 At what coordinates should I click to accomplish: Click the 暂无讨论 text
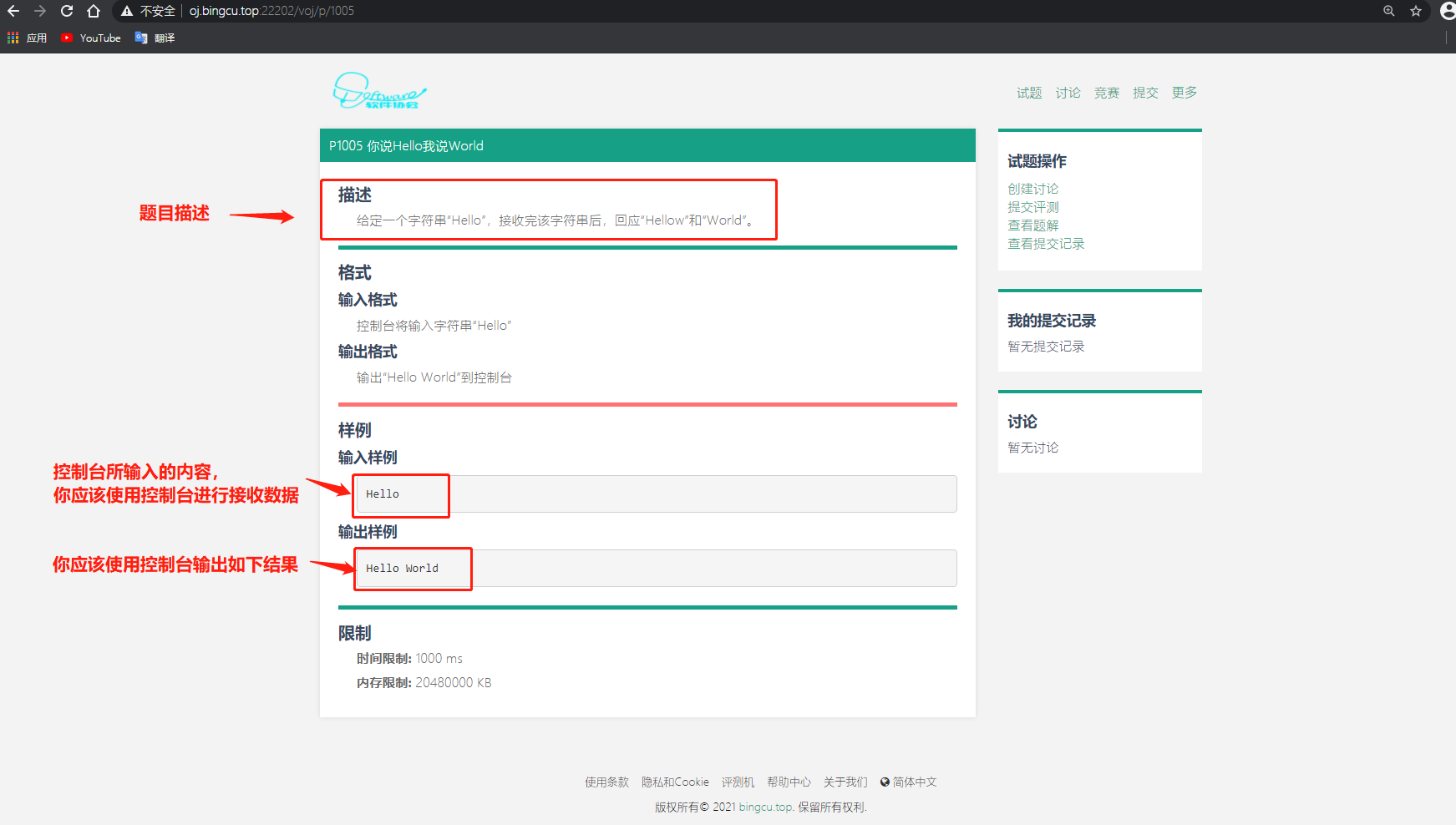tap(1032, 448)
